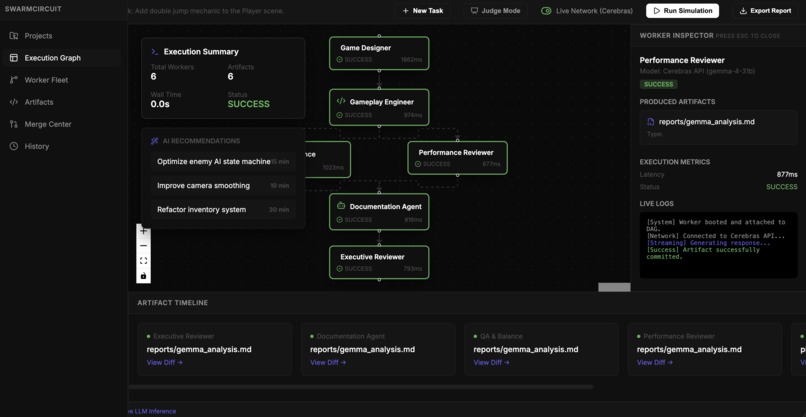This screenshot has height=417, width=806.
Task: Click the robot icon on Documentation Agent node
Action: 341,206
